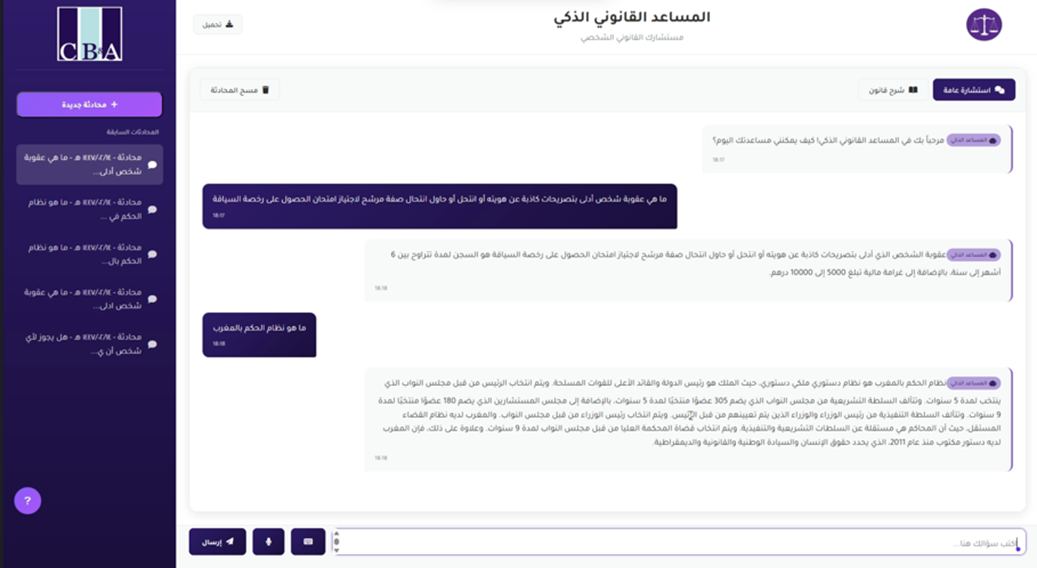
Task: Open conversation 'ما هي عقوبة شخص أدلى' highlighted
Action: point(89,165)
